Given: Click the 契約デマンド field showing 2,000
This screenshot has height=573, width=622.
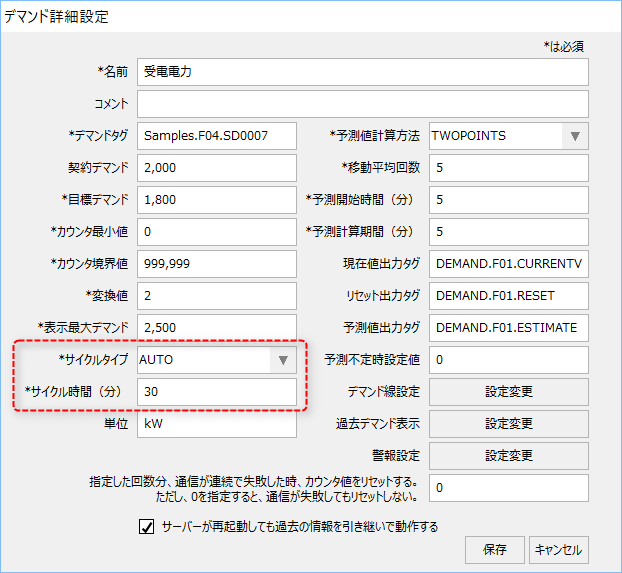Looking at the screenshot, I should (217, 168).
